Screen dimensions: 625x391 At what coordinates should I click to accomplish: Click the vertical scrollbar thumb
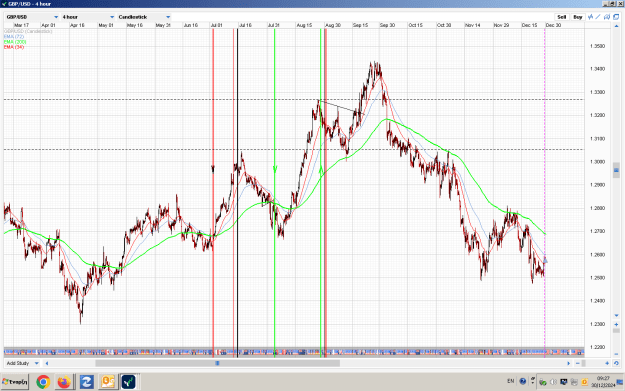[616, 170]
